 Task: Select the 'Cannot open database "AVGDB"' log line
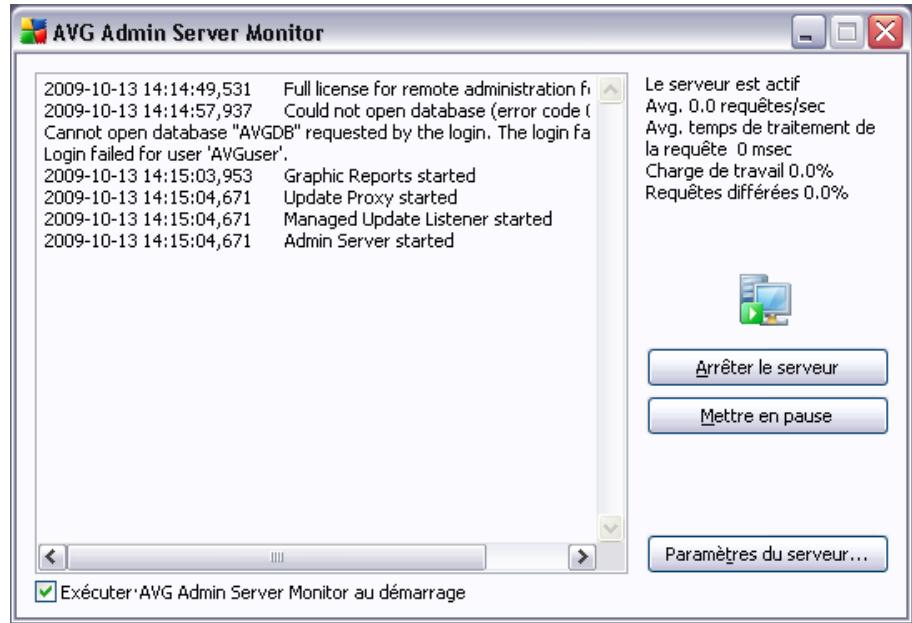click(x=316, y=133)
